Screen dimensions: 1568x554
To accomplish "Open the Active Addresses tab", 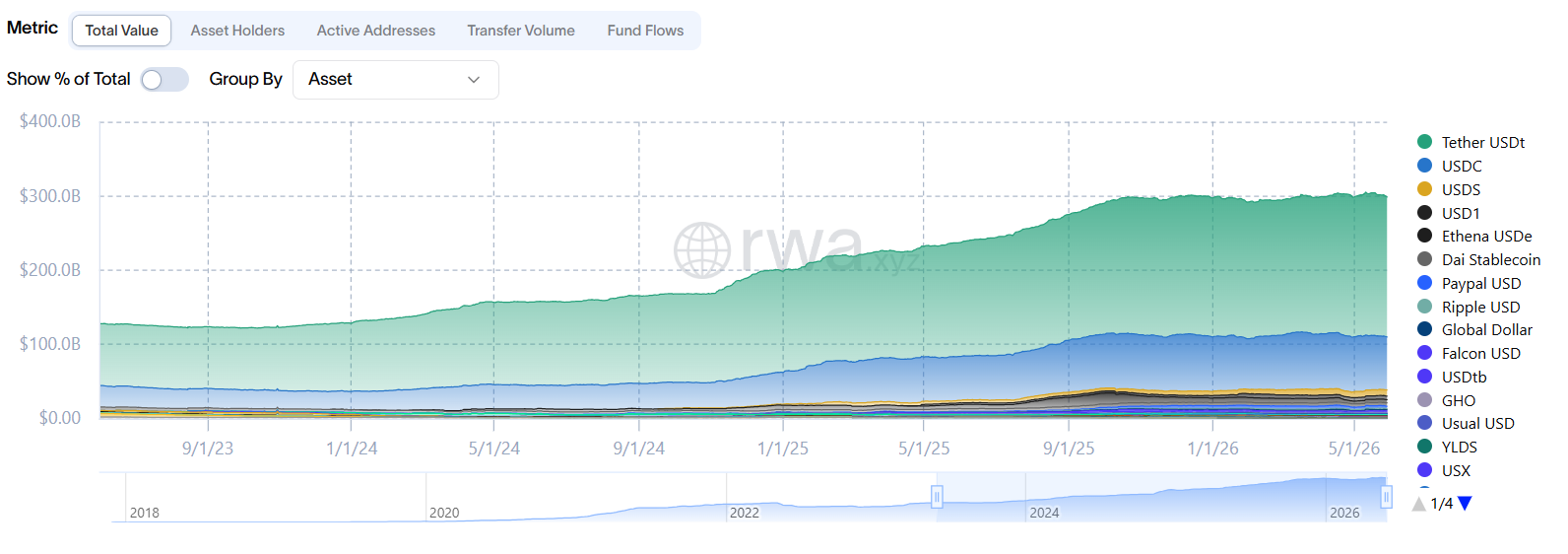I will click(x=375, y=31).
